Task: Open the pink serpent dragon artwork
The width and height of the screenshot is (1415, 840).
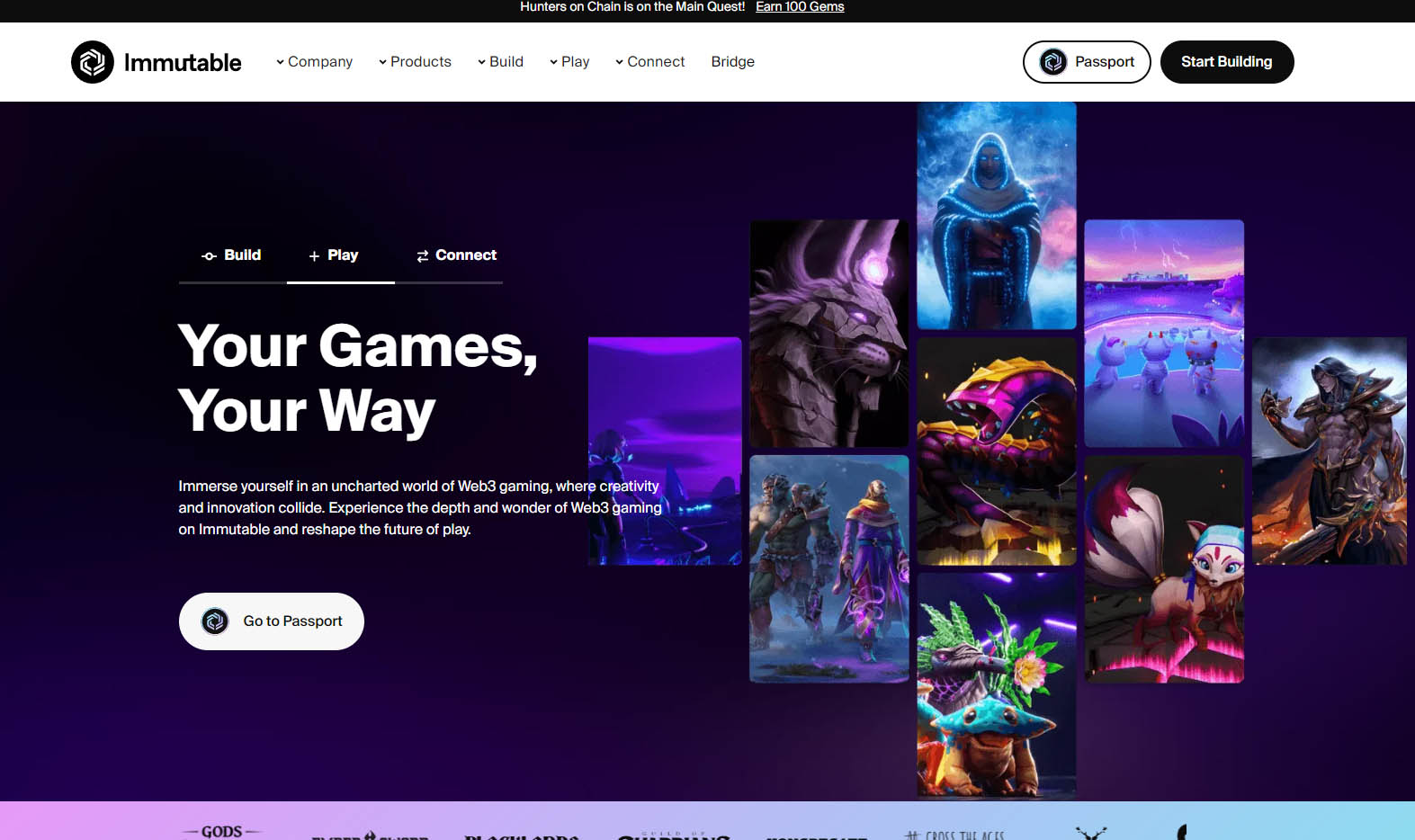Action: (996, 451)
